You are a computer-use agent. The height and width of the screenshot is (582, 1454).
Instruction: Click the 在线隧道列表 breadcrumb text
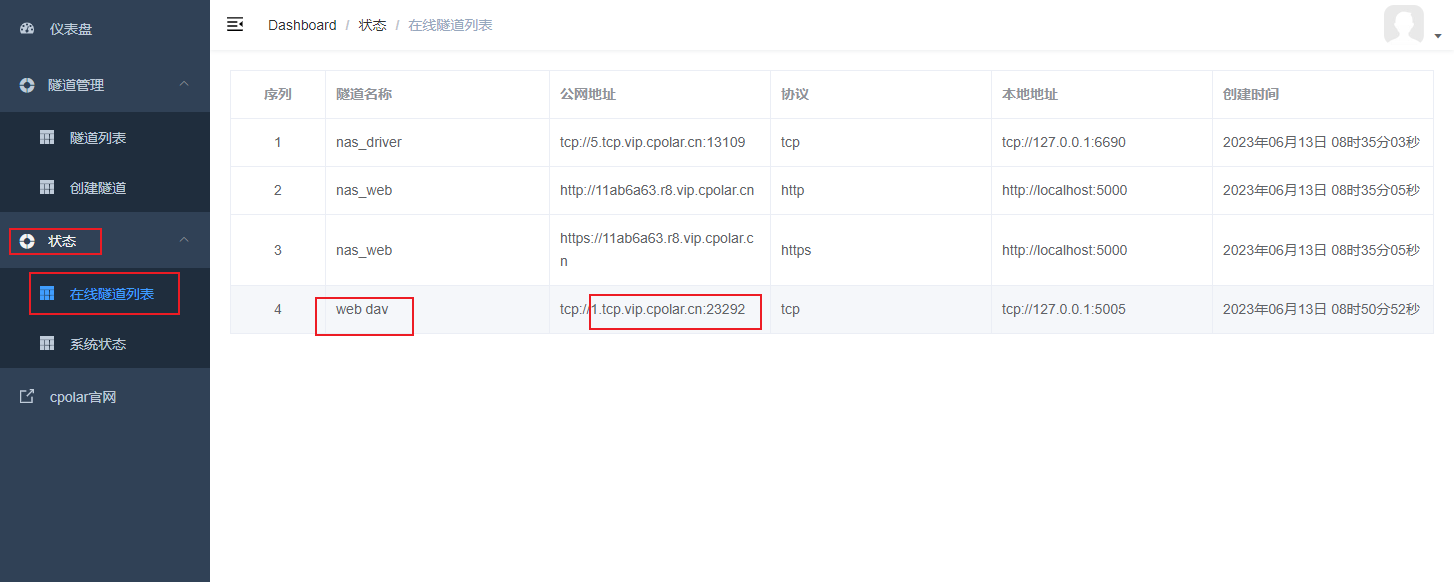point(450,25)
